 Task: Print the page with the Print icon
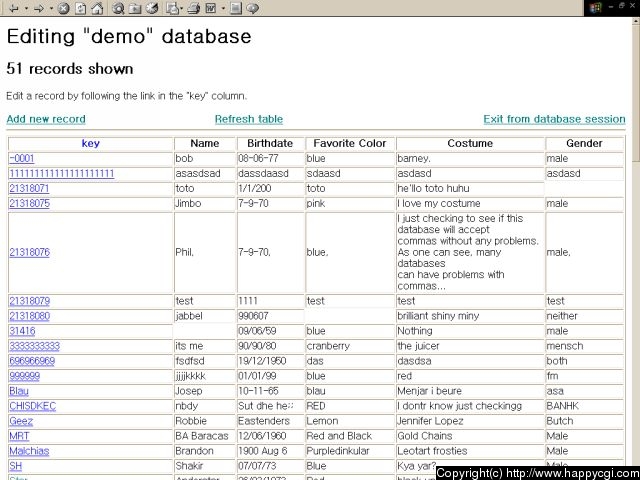coord(194,8)
